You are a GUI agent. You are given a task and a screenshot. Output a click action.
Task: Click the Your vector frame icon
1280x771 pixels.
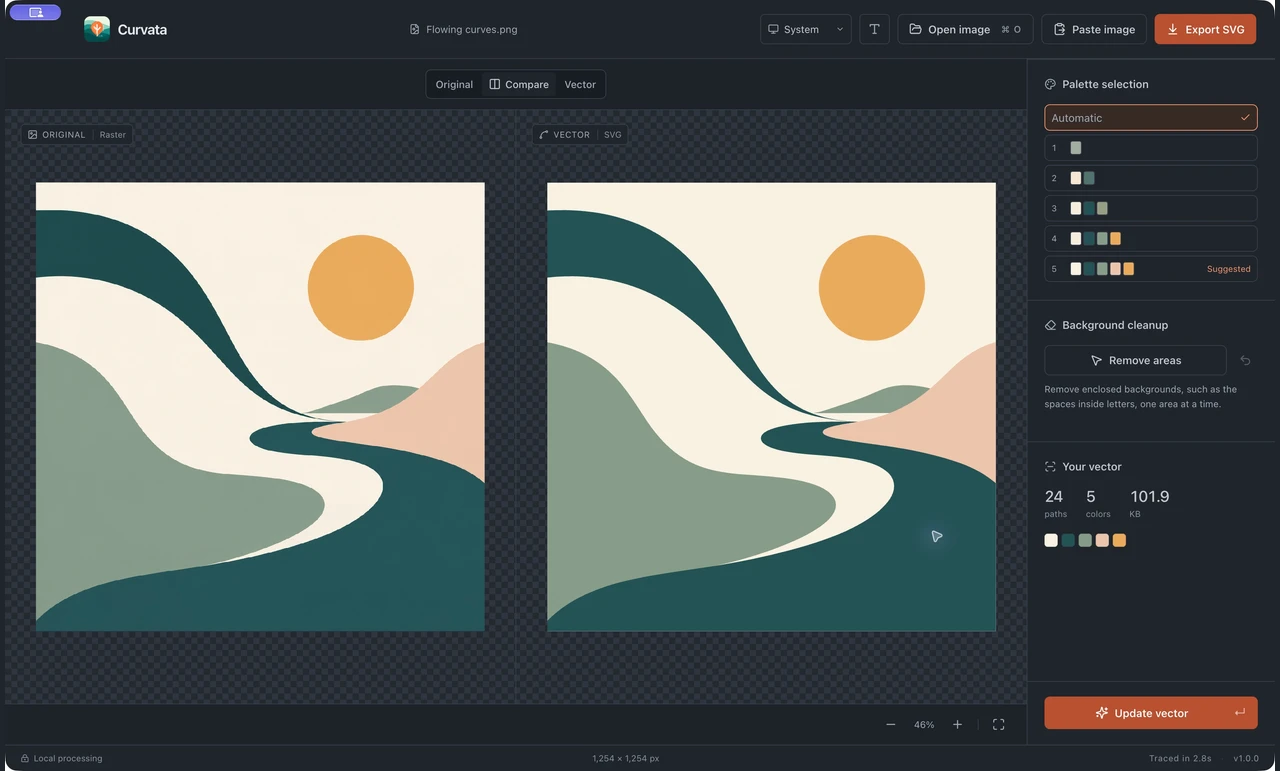pos(1050,466)
